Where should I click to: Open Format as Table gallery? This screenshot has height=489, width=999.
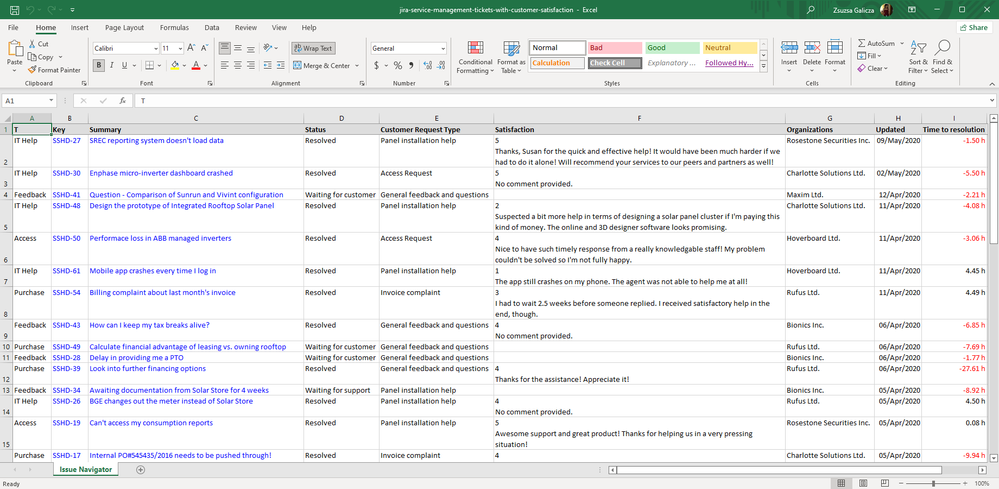[x=511, y=58]
